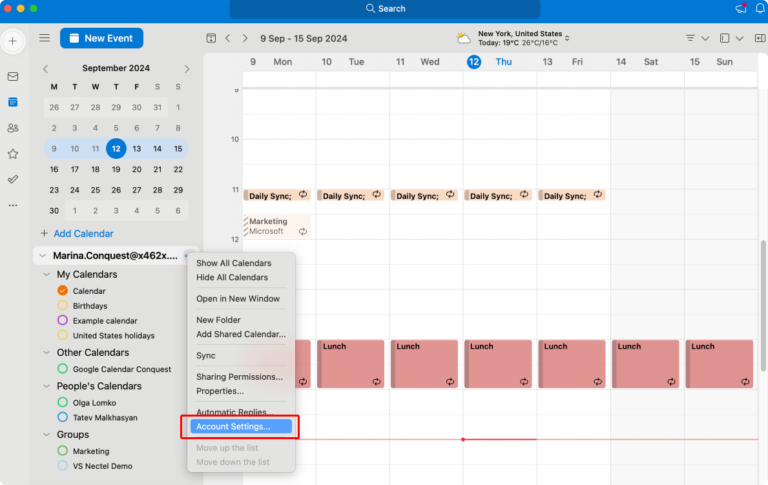Click the Search field

point(384,9)
